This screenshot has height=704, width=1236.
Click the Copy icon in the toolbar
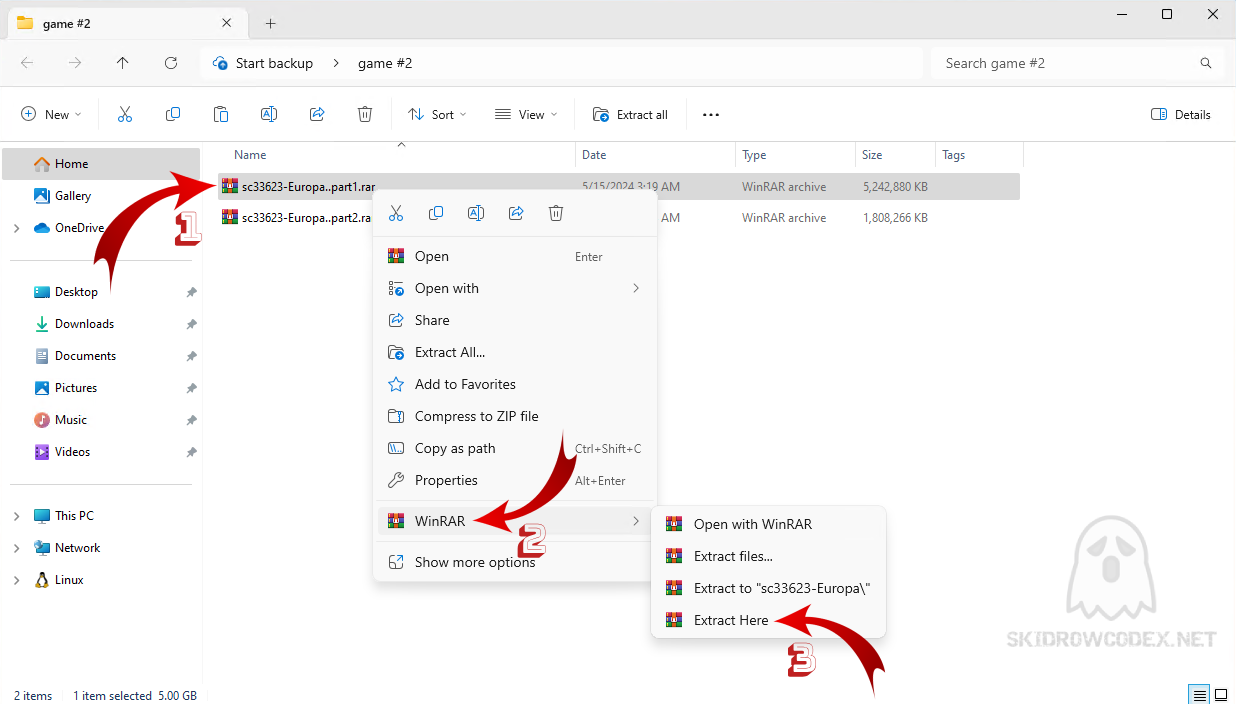point(173,114)
